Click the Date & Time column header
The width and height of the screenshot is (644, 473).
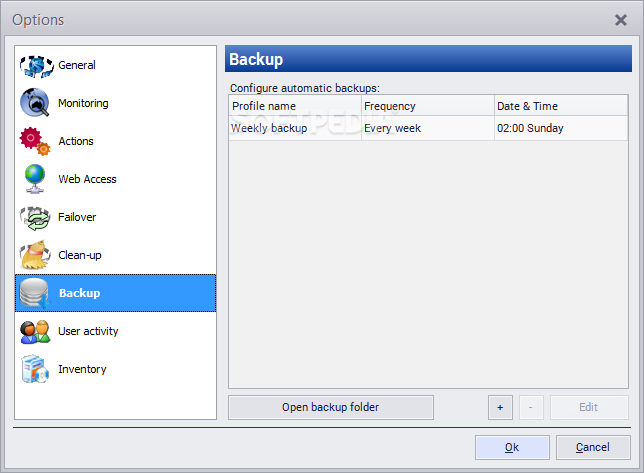point(561,106)
